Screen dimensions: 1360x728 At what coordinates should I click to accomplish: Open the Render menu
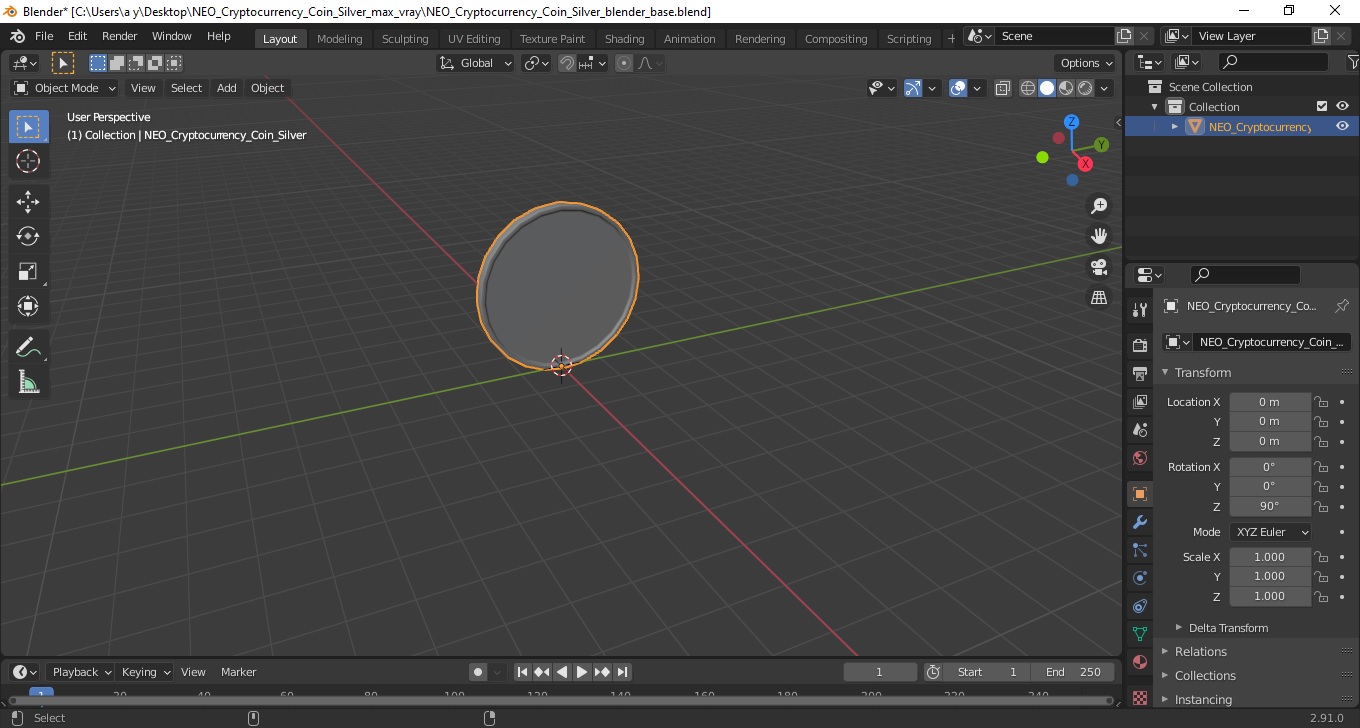coord(119,36)
